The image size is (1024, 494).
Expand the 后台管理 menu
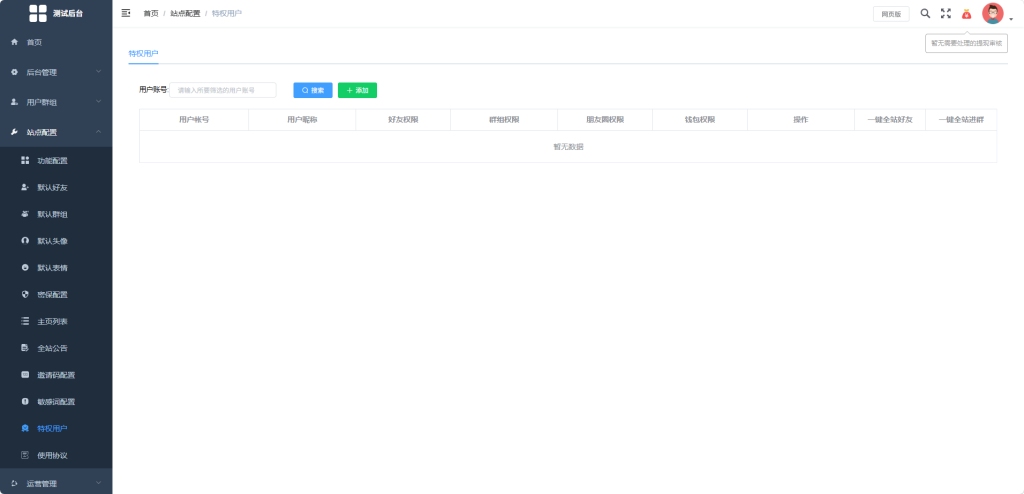coord(56,73)
